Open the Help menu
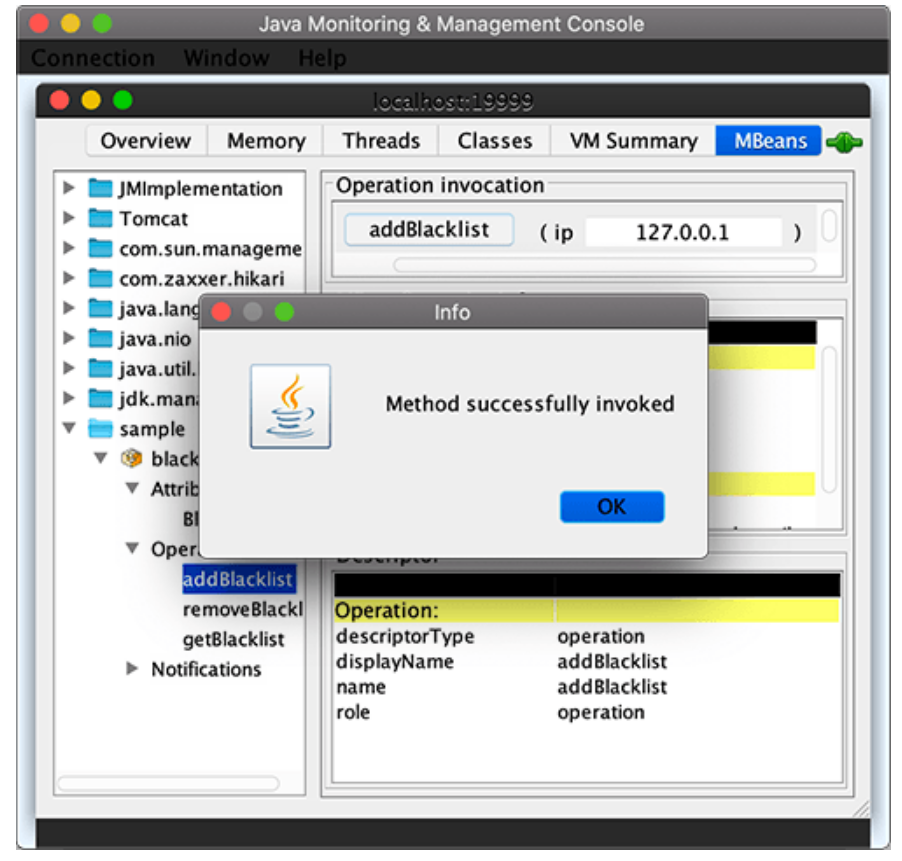 [x=323, y=58]
